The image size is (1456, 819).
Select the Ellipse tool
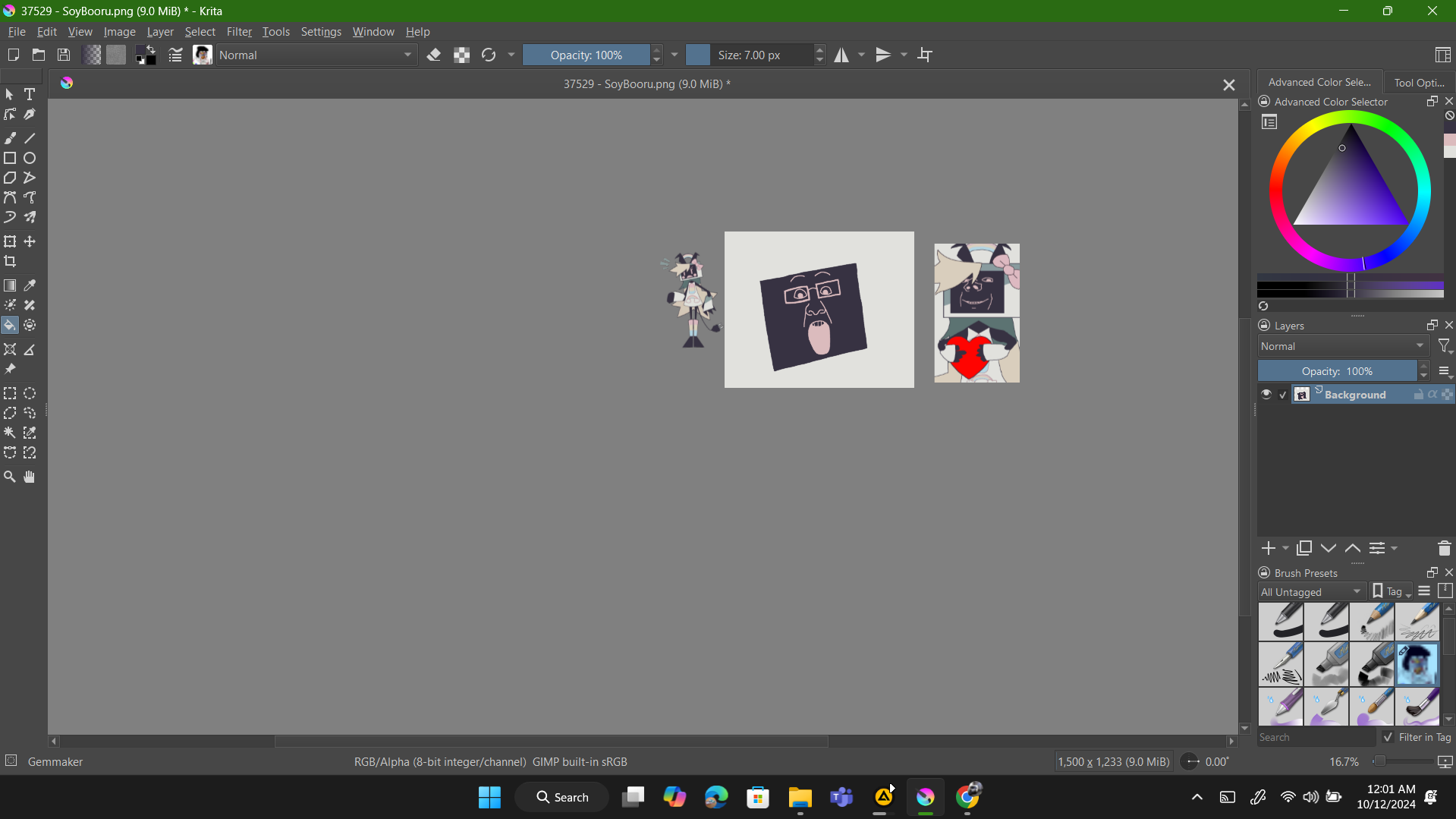pos(30,158)
